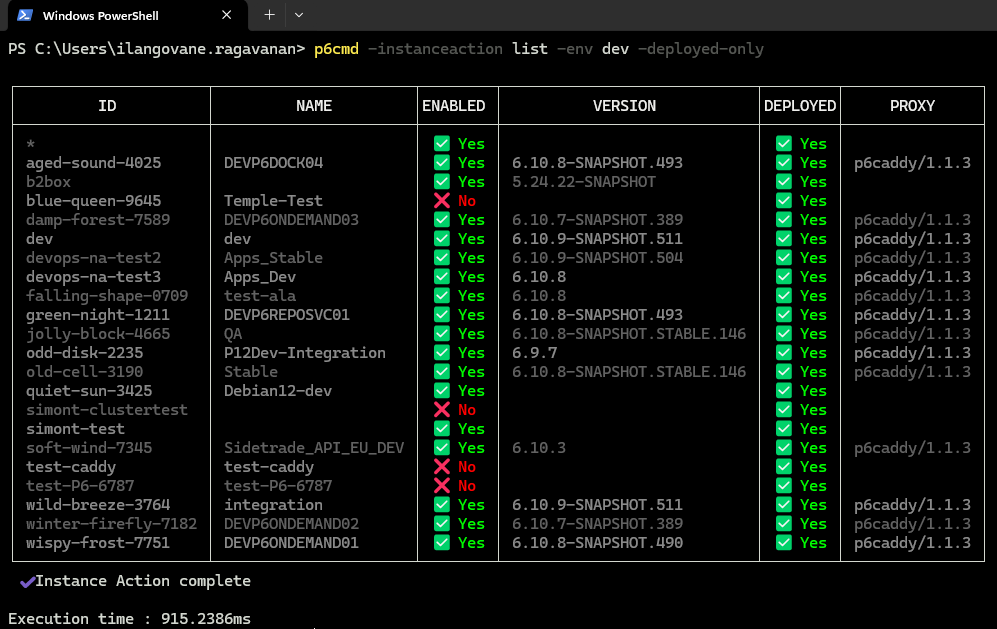Click version 6.10.3

[539, 448]
